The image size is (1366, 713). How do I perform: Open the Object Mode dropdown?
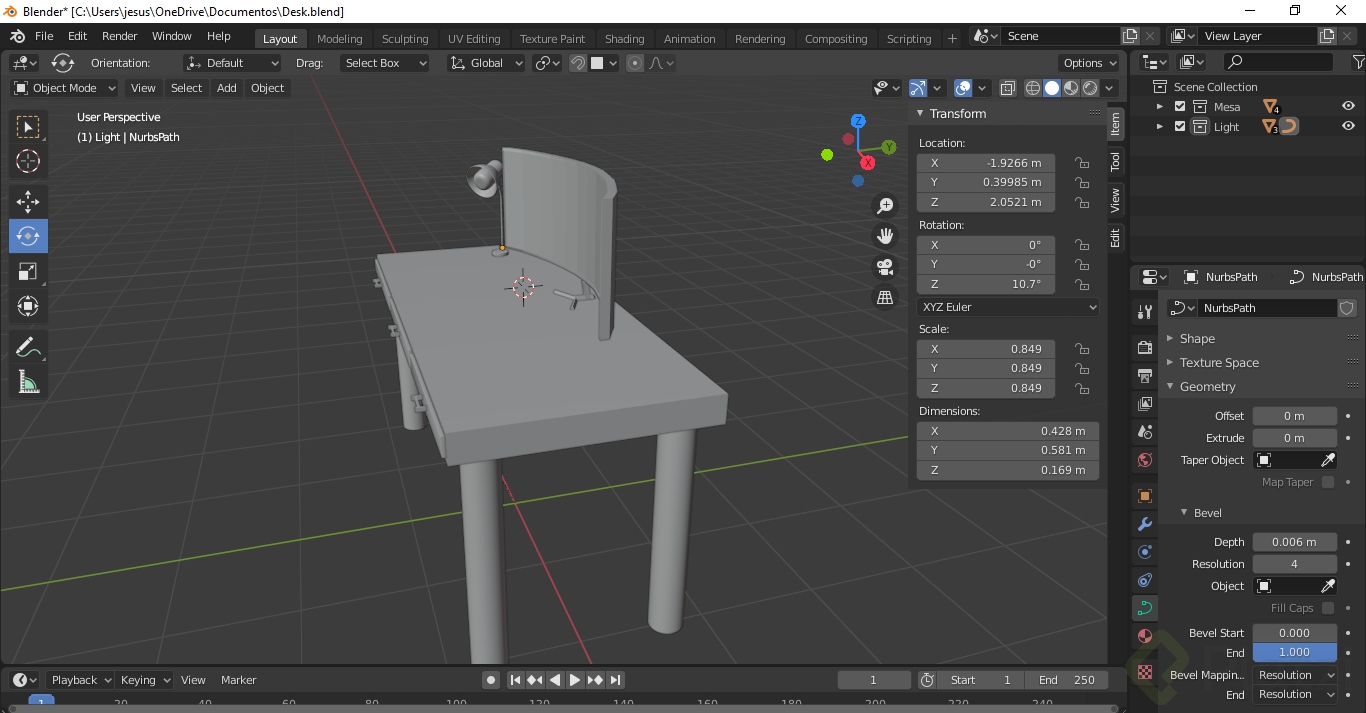pyautogui.click(x=64, y=88)
